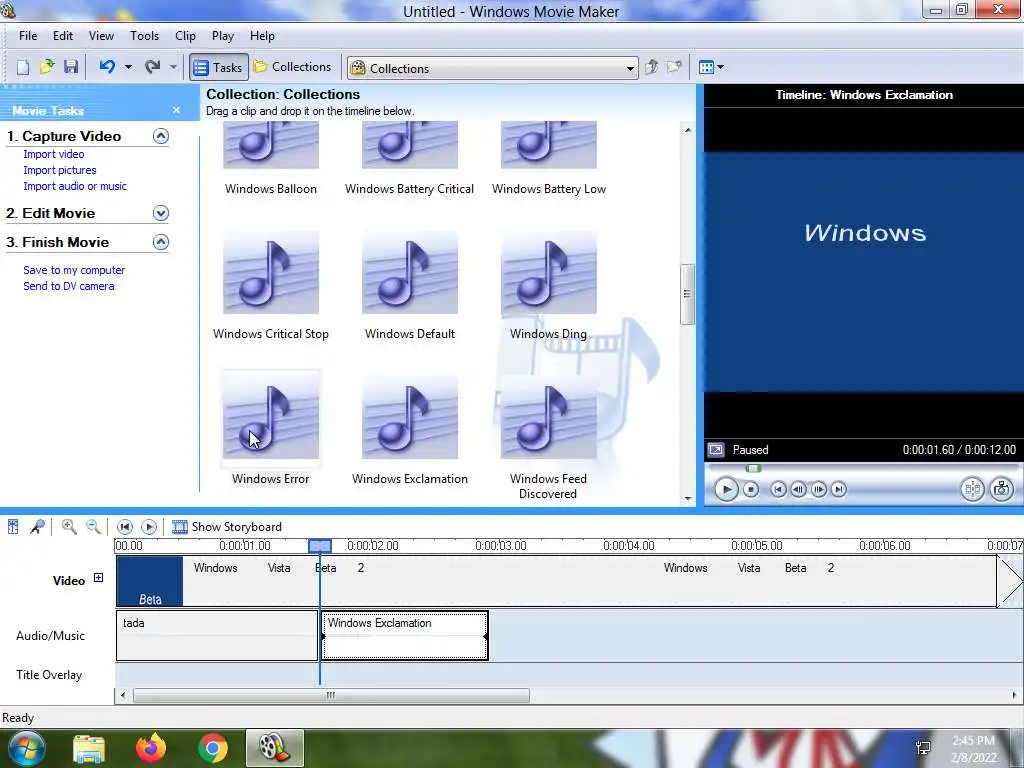Click the preview seek bar slider handle

754,468
